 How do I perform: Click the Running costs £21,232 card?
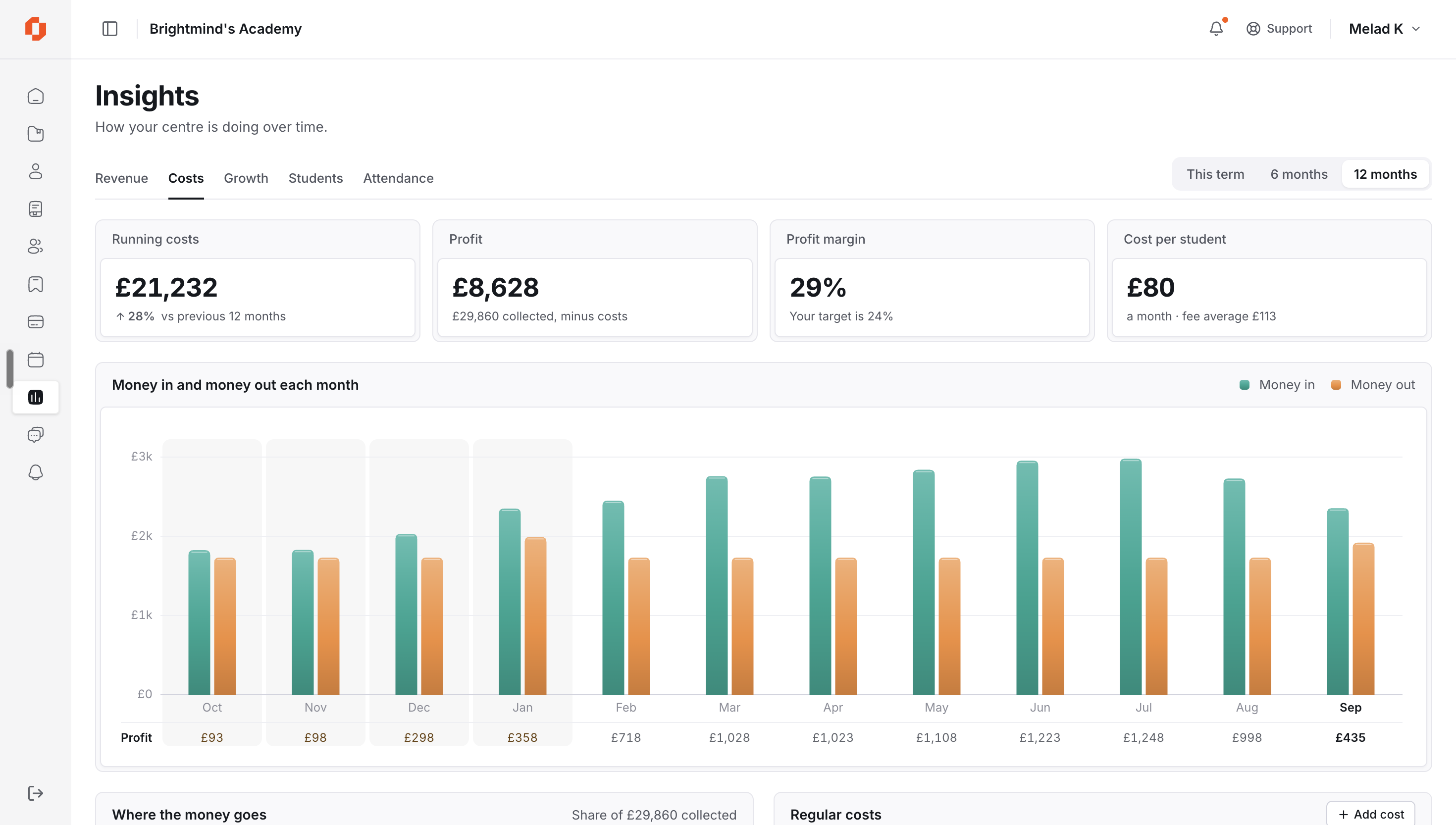pyautogui.click(x=258, y=281)
